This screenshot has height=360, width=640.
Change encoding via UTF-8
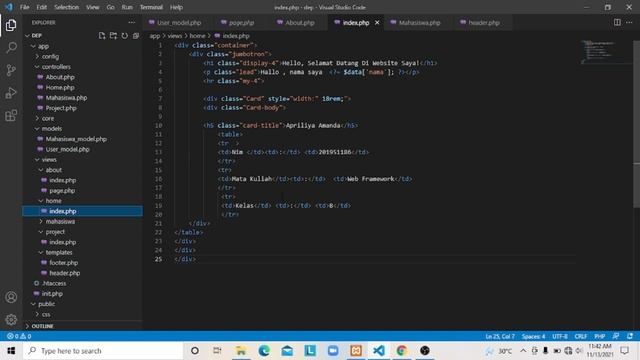(x=560, y=336)
